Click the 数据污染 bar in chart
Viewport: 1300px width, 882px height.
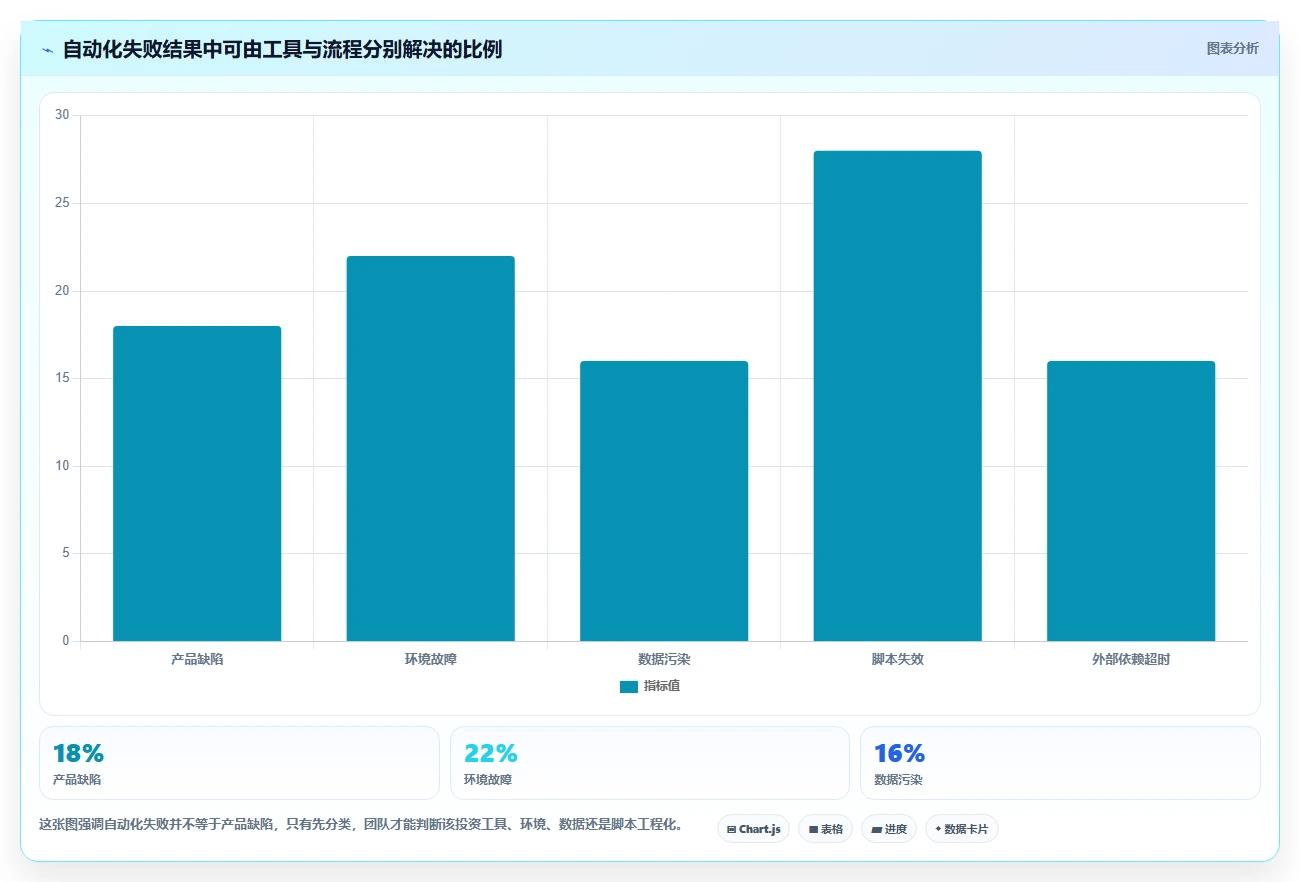(x=664, y=501)
